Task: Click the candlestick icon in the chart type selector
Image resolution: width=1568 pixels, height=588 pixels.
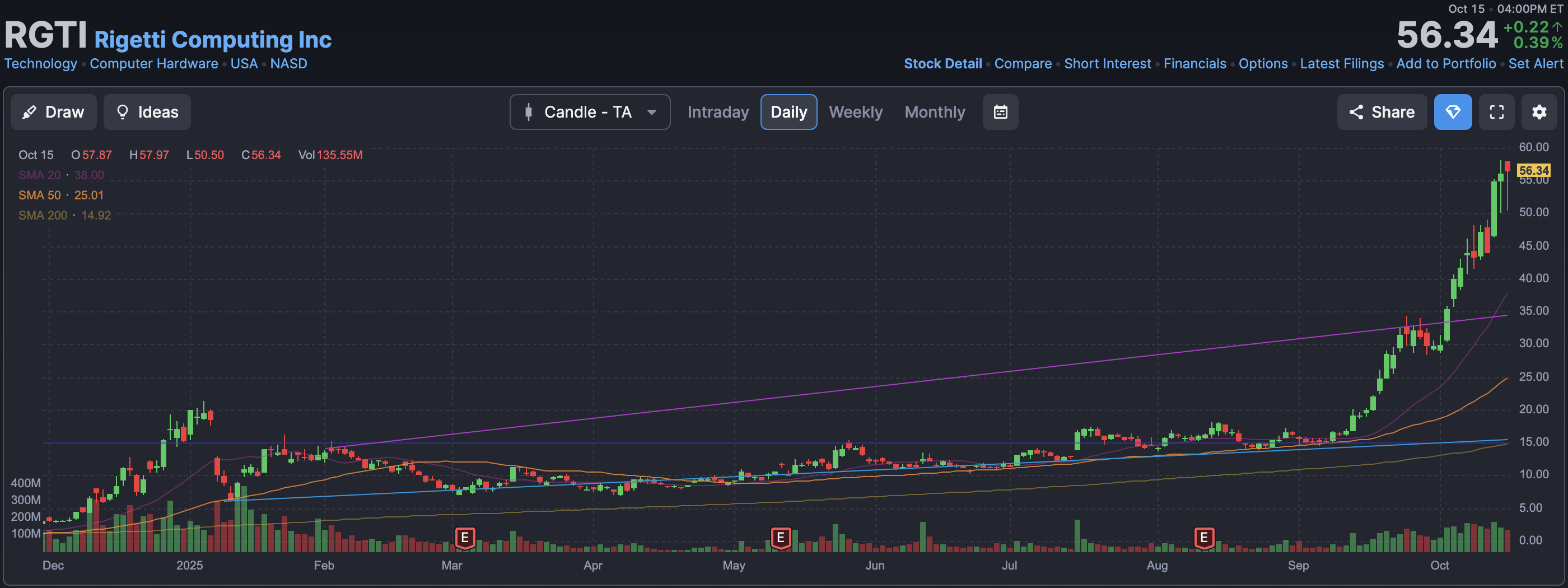Action: [x=528, y=112]
